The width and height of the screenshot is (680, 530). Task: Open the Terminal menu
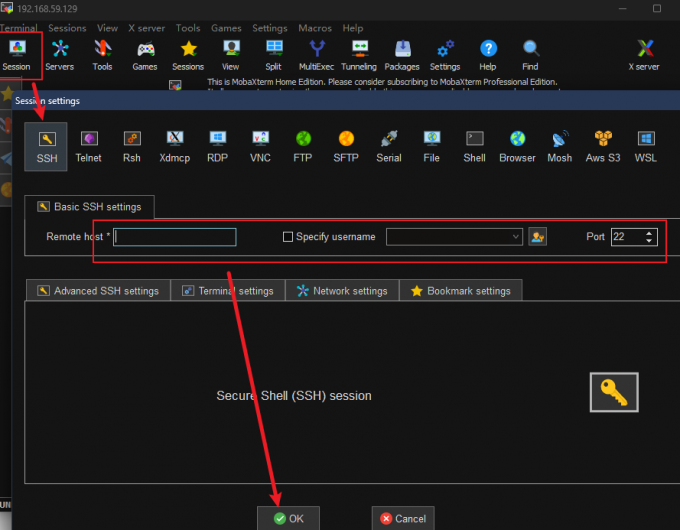click(x=19, y=28)
